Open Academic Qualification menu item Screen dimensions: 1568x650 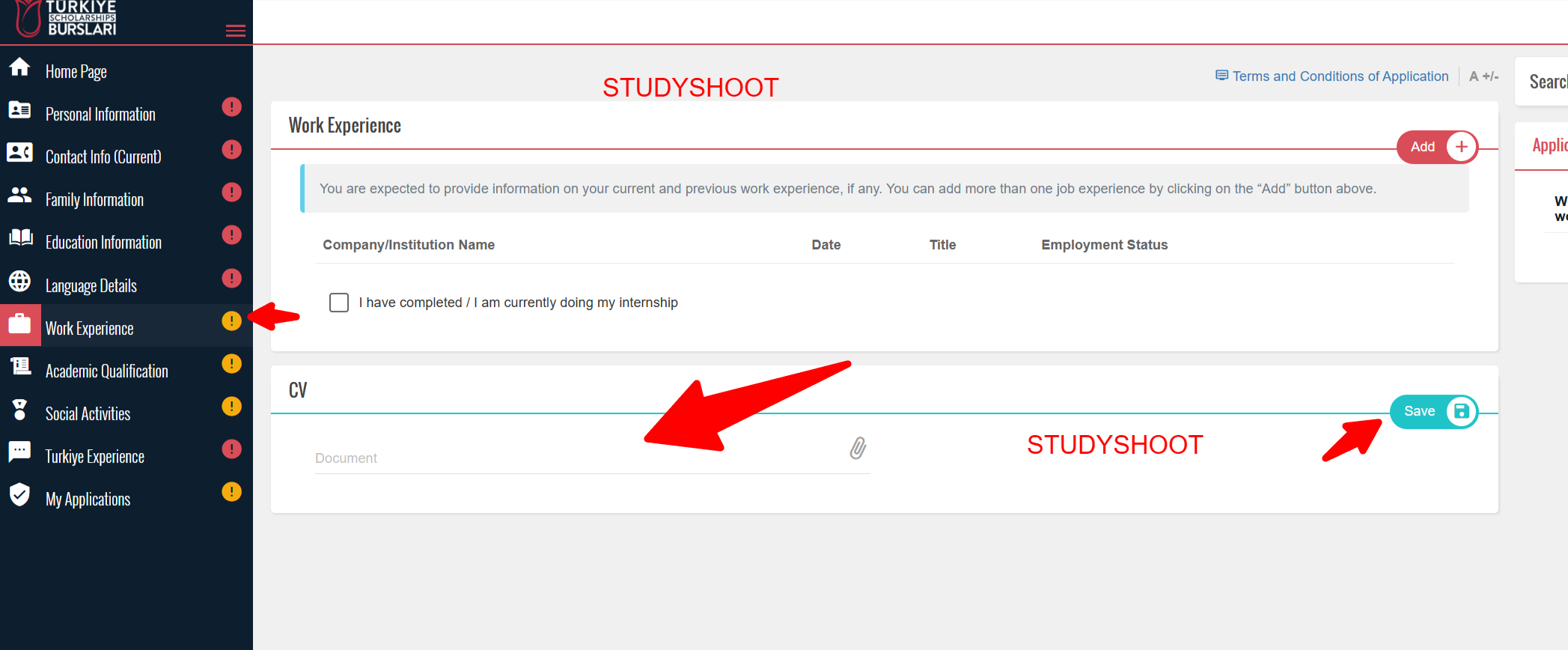pos(106,371)
